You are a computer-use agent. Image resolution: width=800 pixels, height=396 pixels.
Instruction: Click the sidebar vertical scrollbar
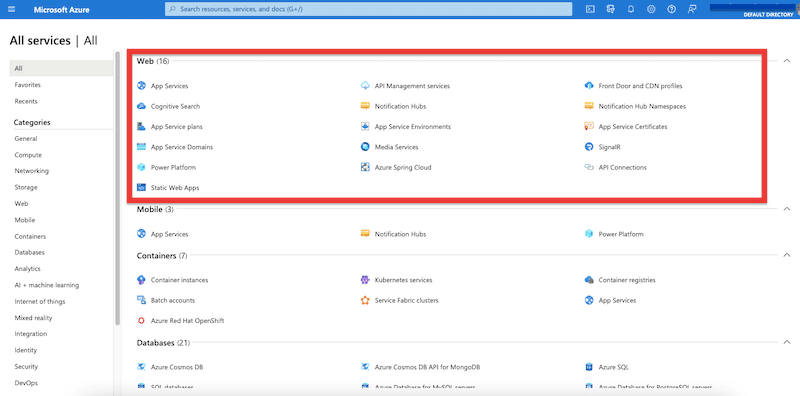click(117, 188)
